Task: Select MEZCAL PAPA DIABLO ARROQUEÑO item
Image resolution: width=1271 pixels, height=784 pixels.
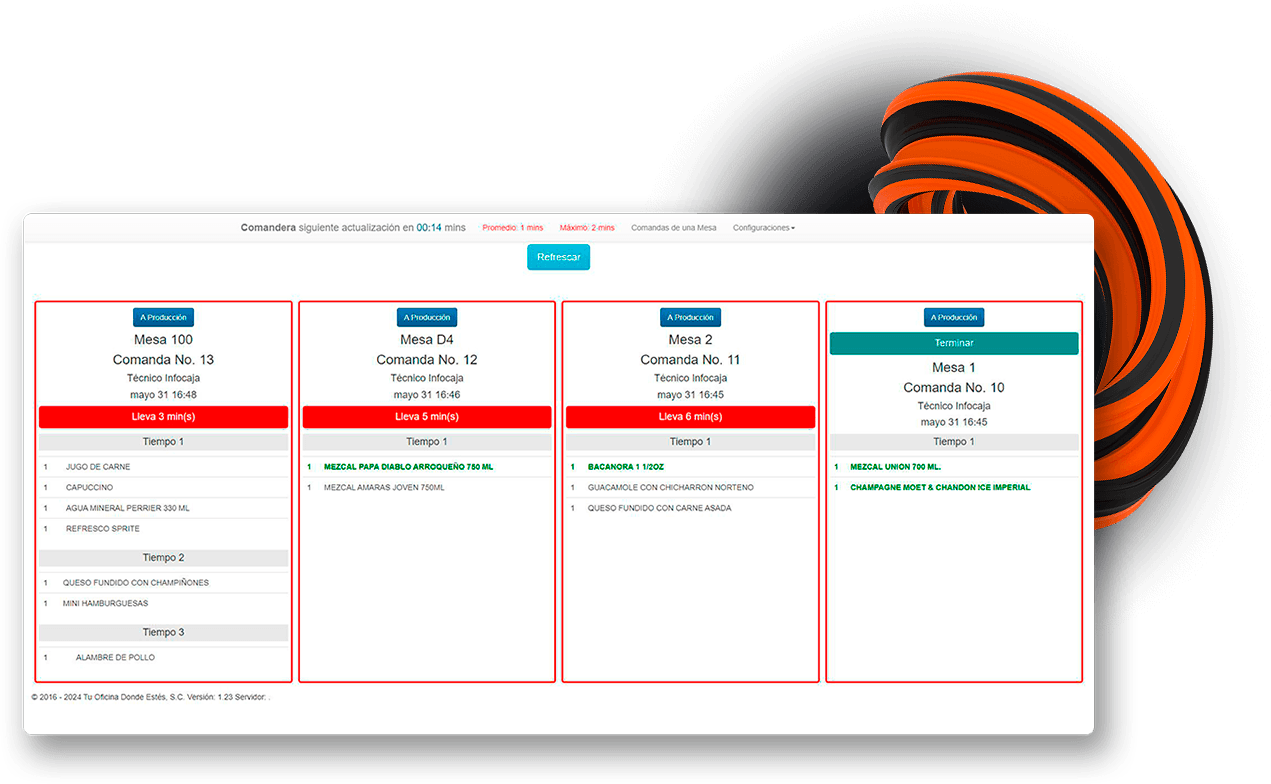Action: (x=427, y=467)
